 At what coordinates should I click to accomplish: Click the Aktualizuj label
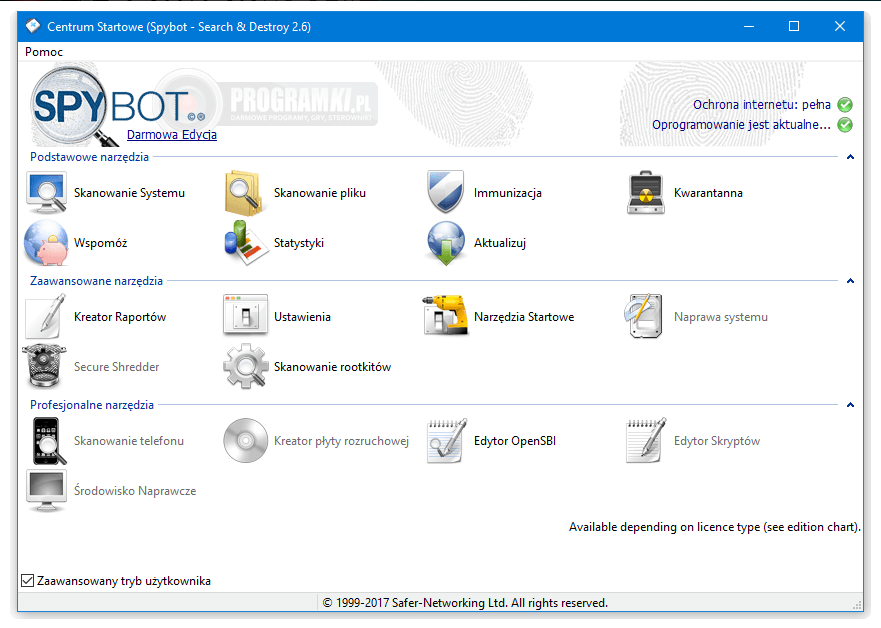point(499,243)
